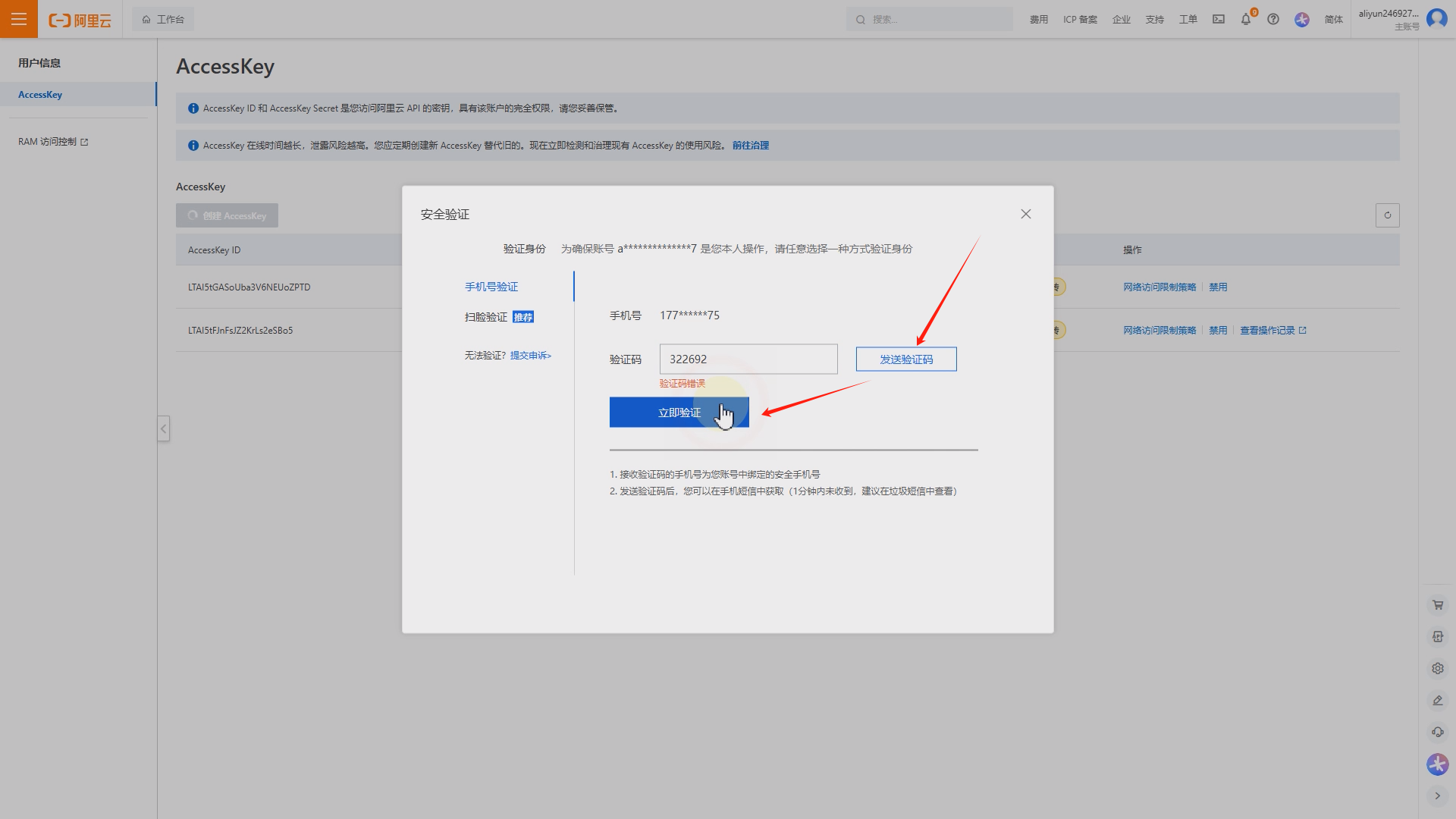Refresh the AccessKey table

(x=1387, y=215)
